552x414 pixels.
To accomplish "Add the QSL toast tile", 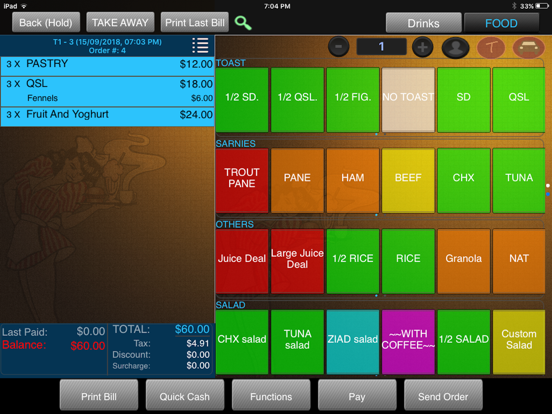I will [519, 100].
